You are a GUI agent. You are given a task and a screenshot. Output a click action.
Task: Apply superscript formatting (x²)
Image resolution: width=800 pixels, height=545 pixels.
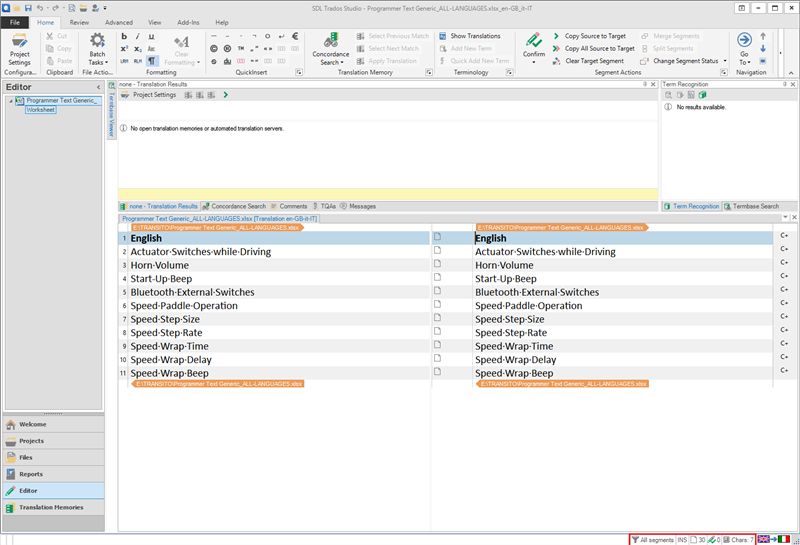[124, 48]
